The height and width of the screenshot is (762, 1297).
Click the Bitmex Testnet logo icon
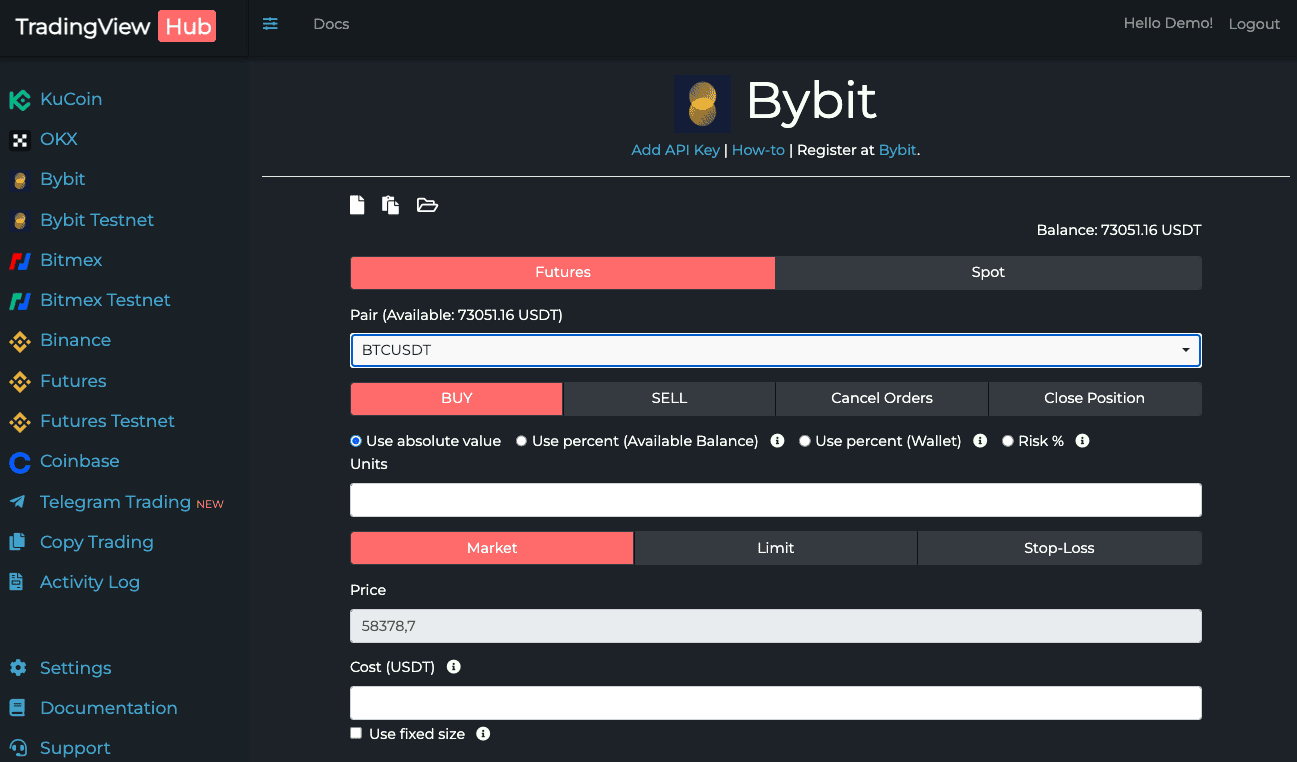pos(19,301)
